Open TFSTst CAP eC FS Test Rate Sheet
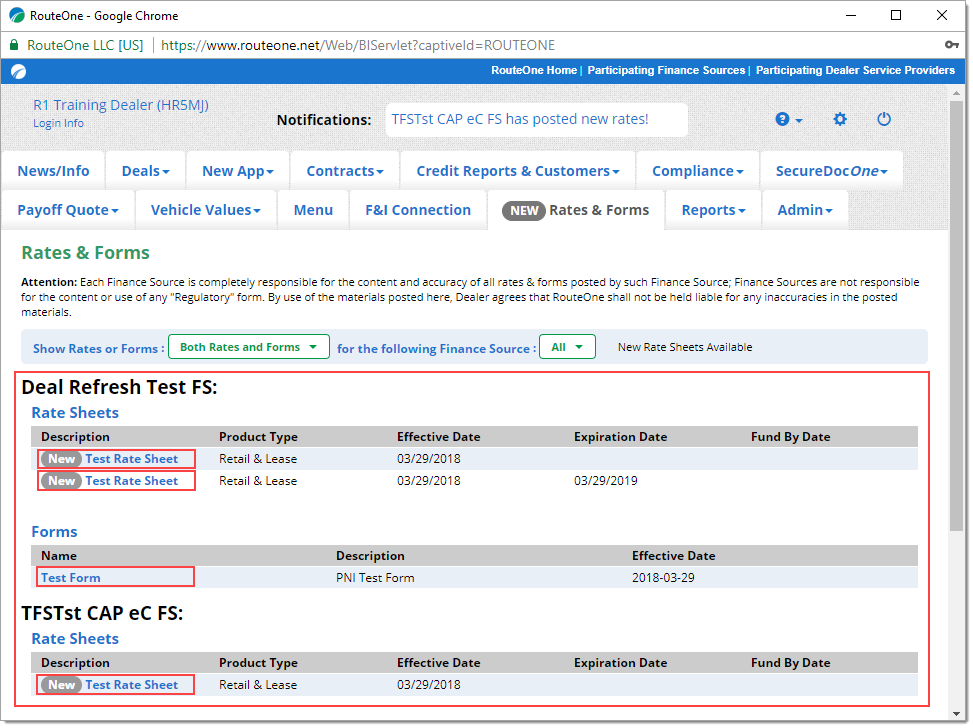The height and width of the screenshot is (728, 973). click(132, 685)
